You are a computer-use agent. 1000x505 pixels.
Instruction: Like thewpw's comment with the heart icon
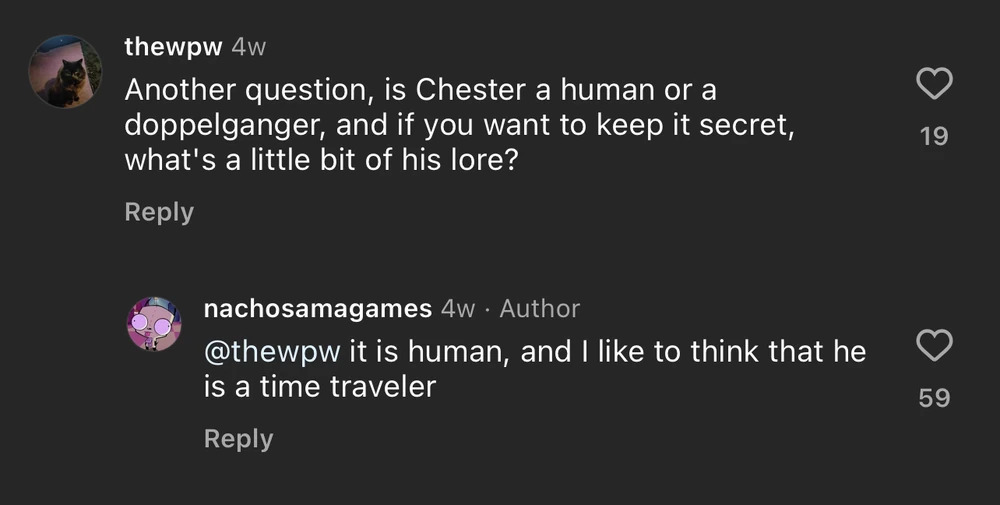(933, 85)
